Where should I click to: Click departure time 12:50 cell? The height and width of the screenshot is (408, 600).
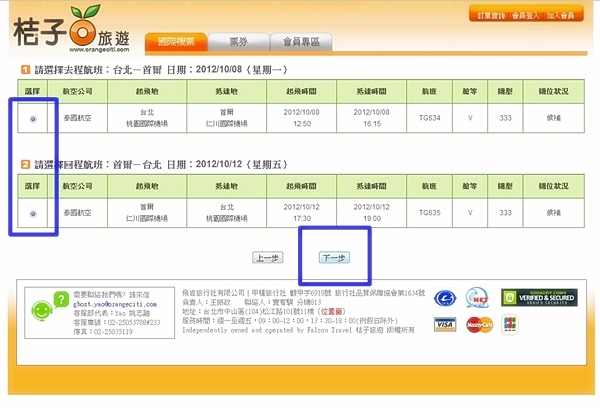pyautogui.click(x=302, y=118)
